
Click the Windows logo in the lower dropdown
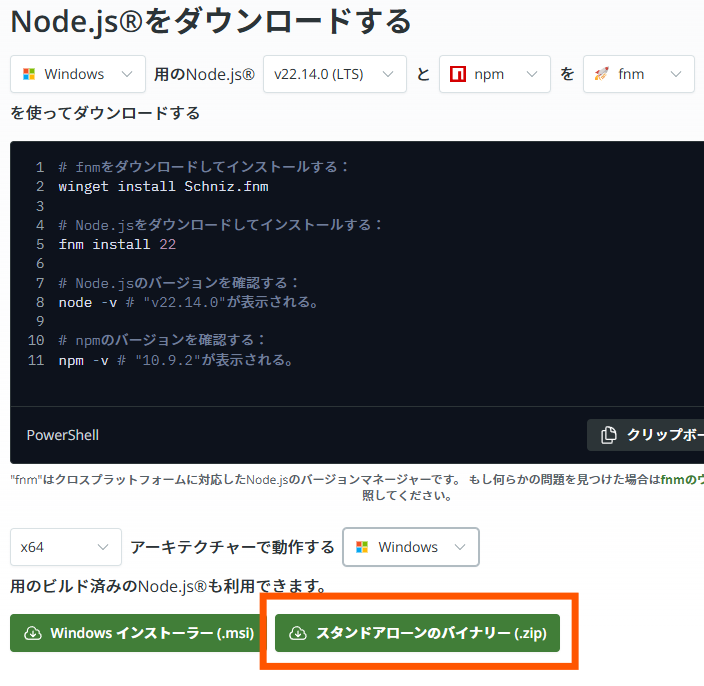pos(362,547)
